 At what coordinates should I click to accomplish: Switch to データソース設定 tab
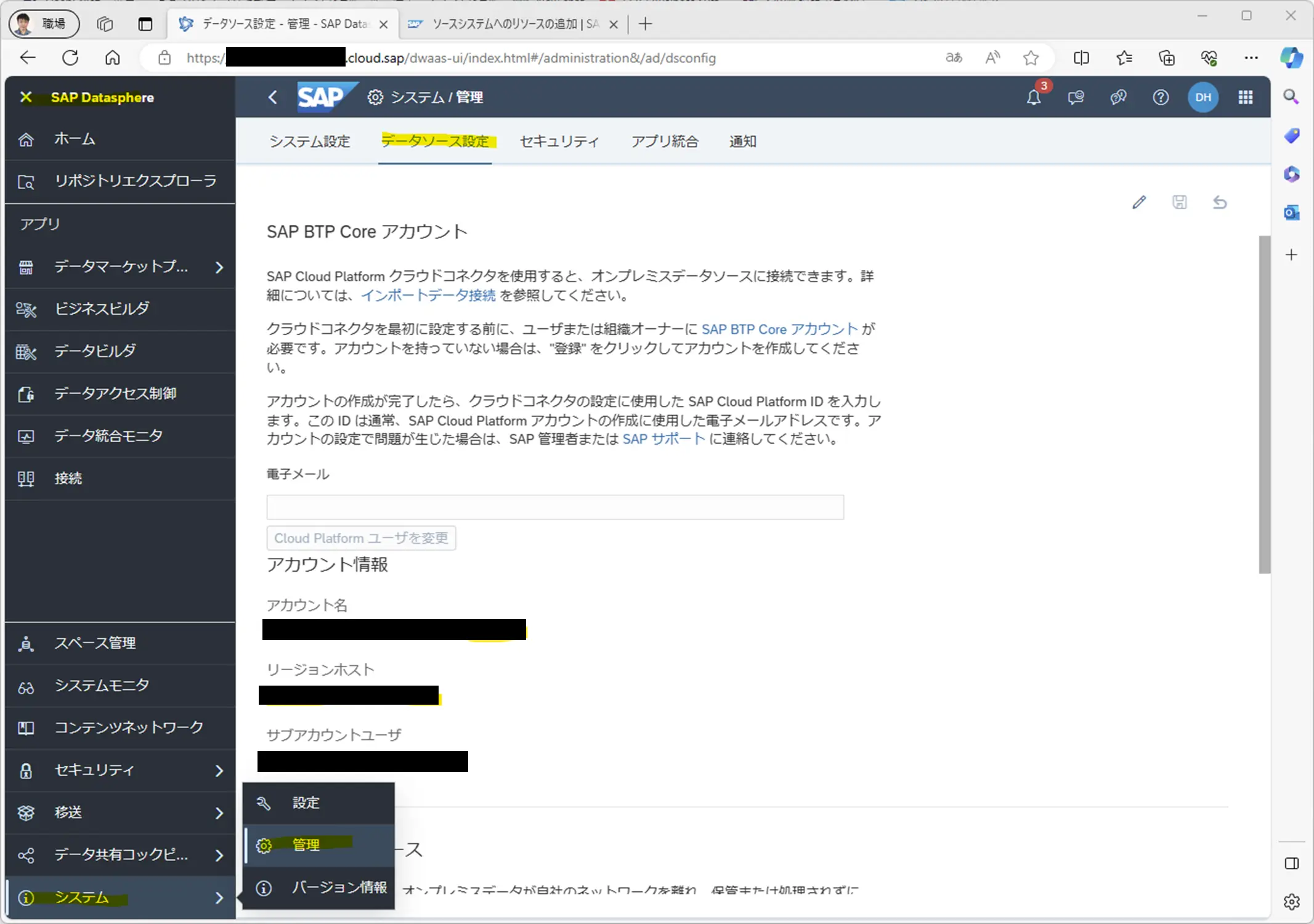point(436,142)
